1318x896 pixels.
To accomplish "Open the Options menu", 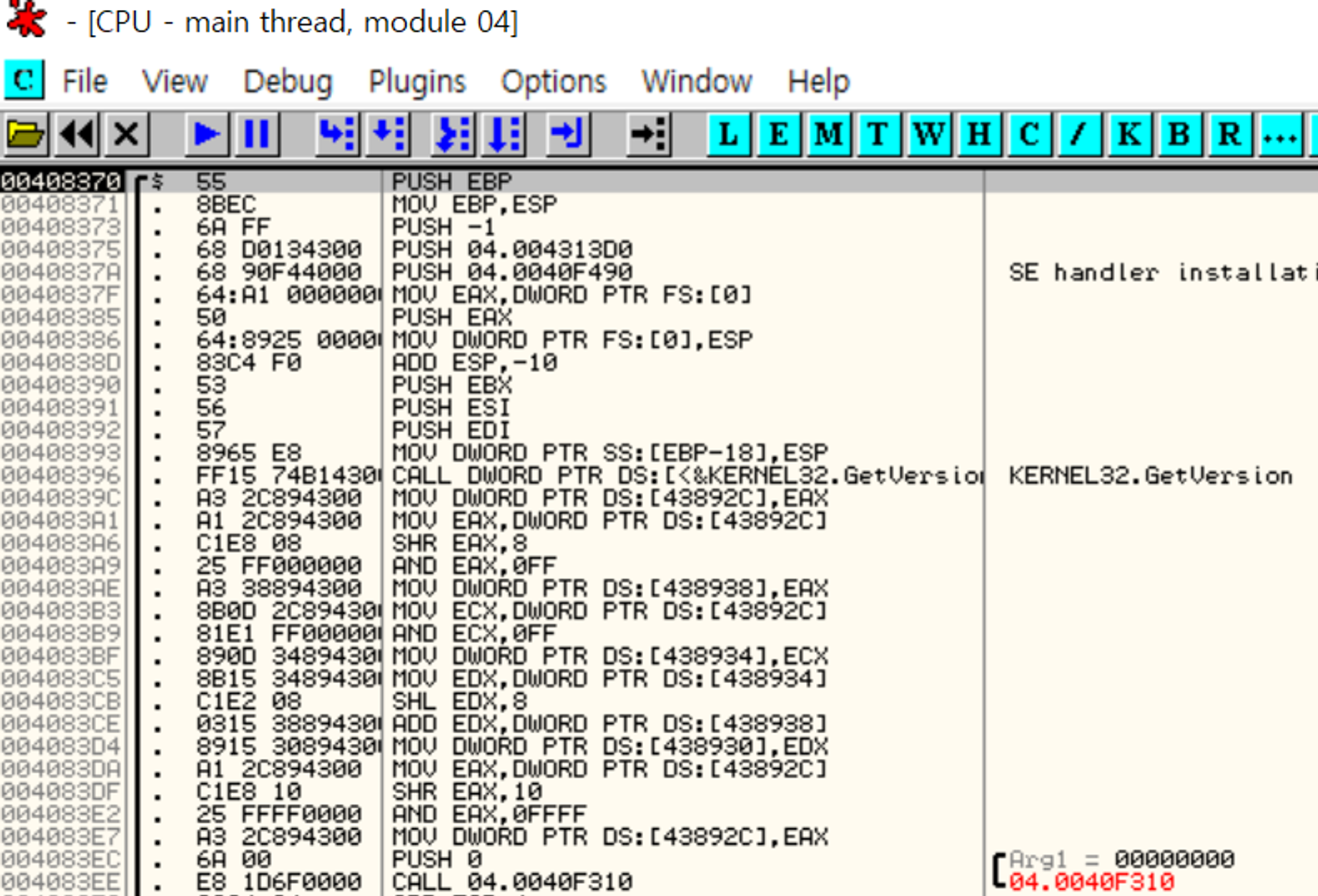I will [x=554, y=82].
